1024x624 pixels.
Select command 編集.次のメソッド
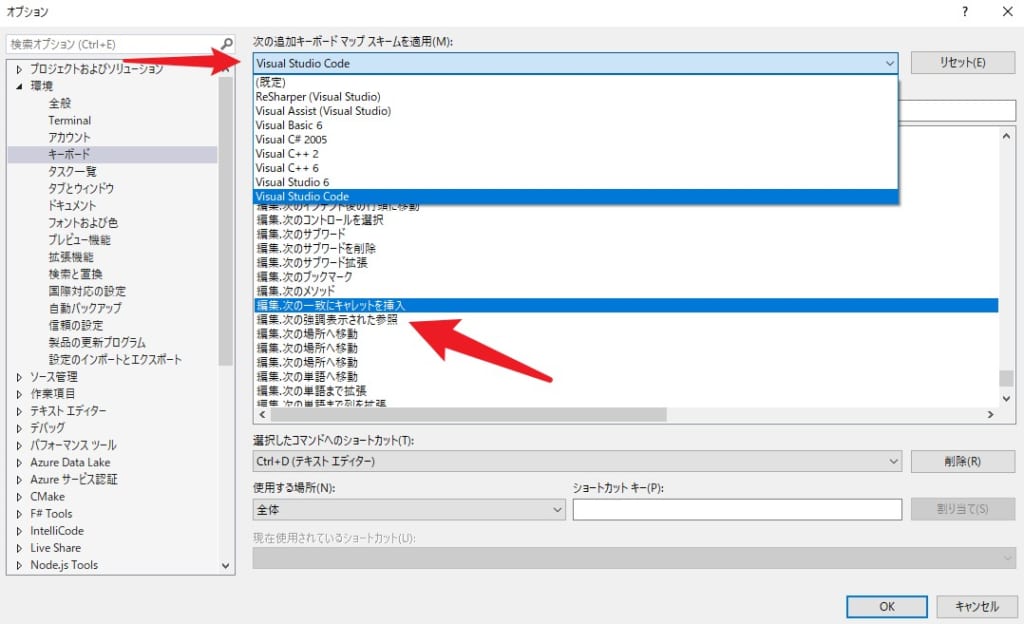296,291
